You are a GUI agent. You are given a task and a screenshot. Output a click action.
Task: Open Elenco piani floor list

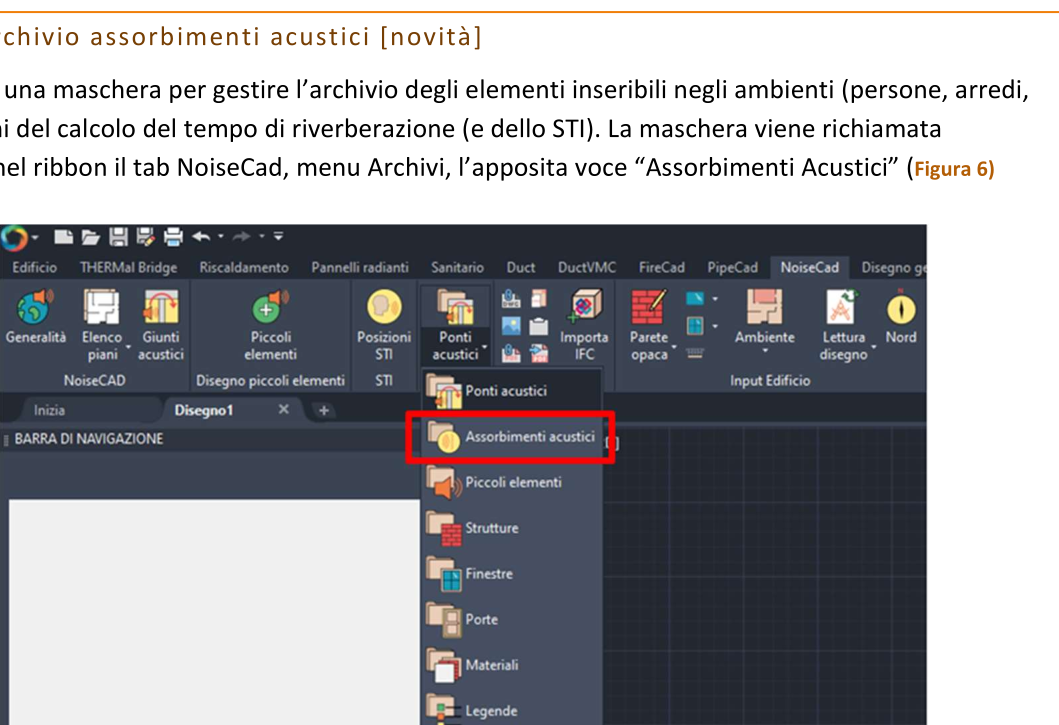(102, 325)
